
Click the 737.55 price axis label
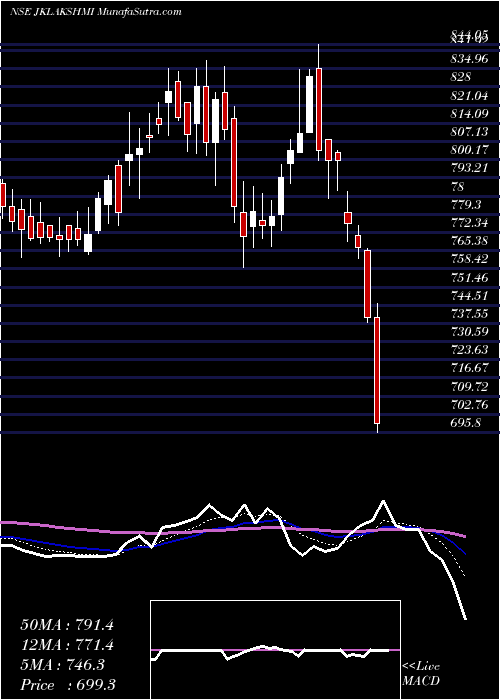[469, 314]
